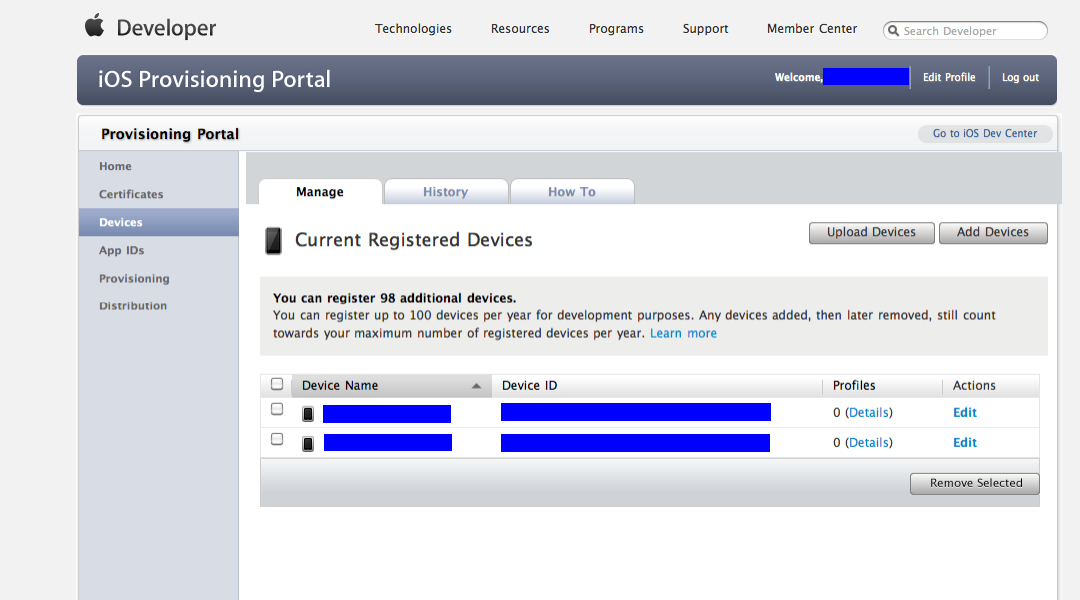Switch to the History tab

445,192
